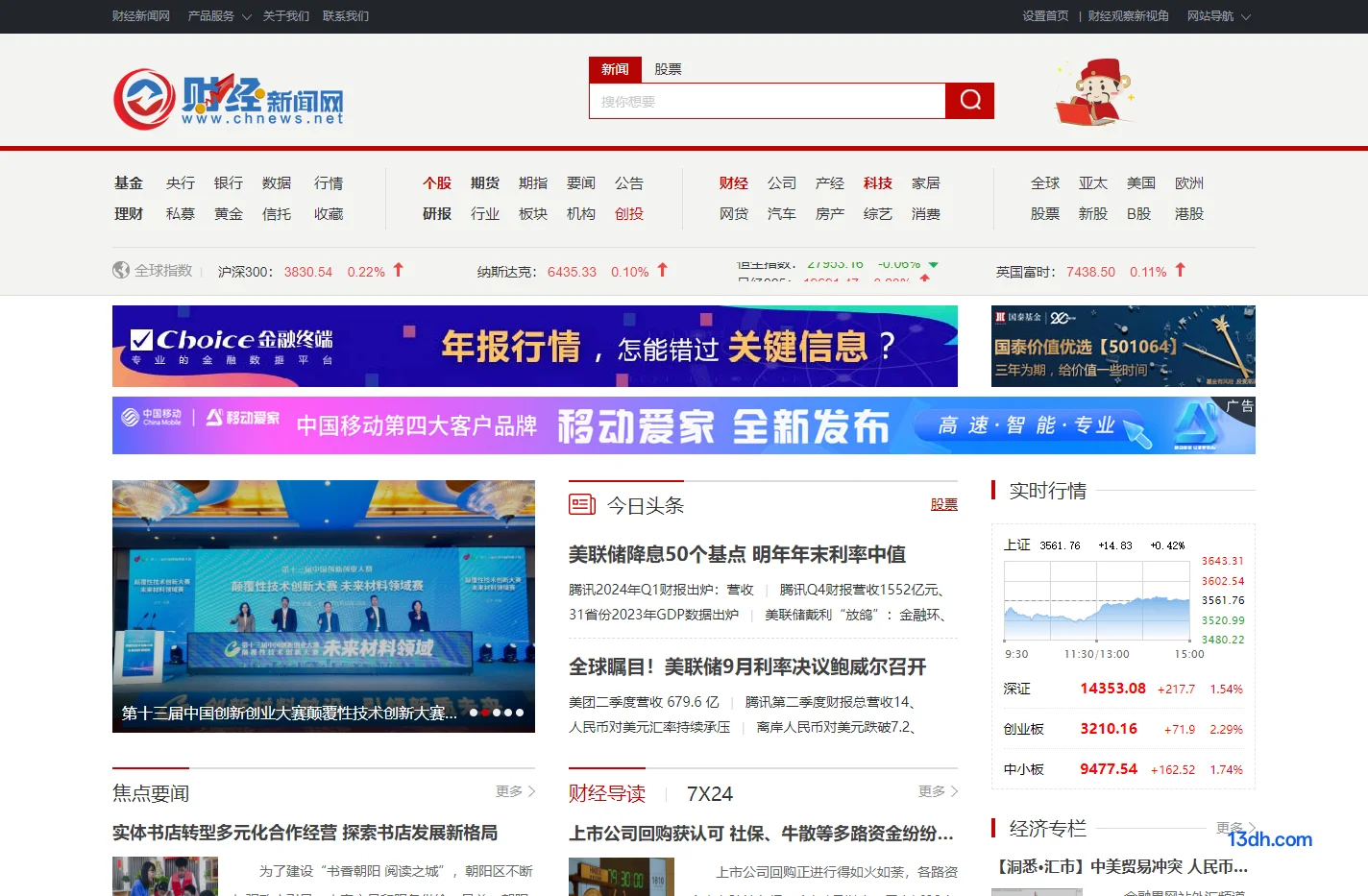
Task: Expand 产品服务 dropdown in top bar
Action: 220,16
